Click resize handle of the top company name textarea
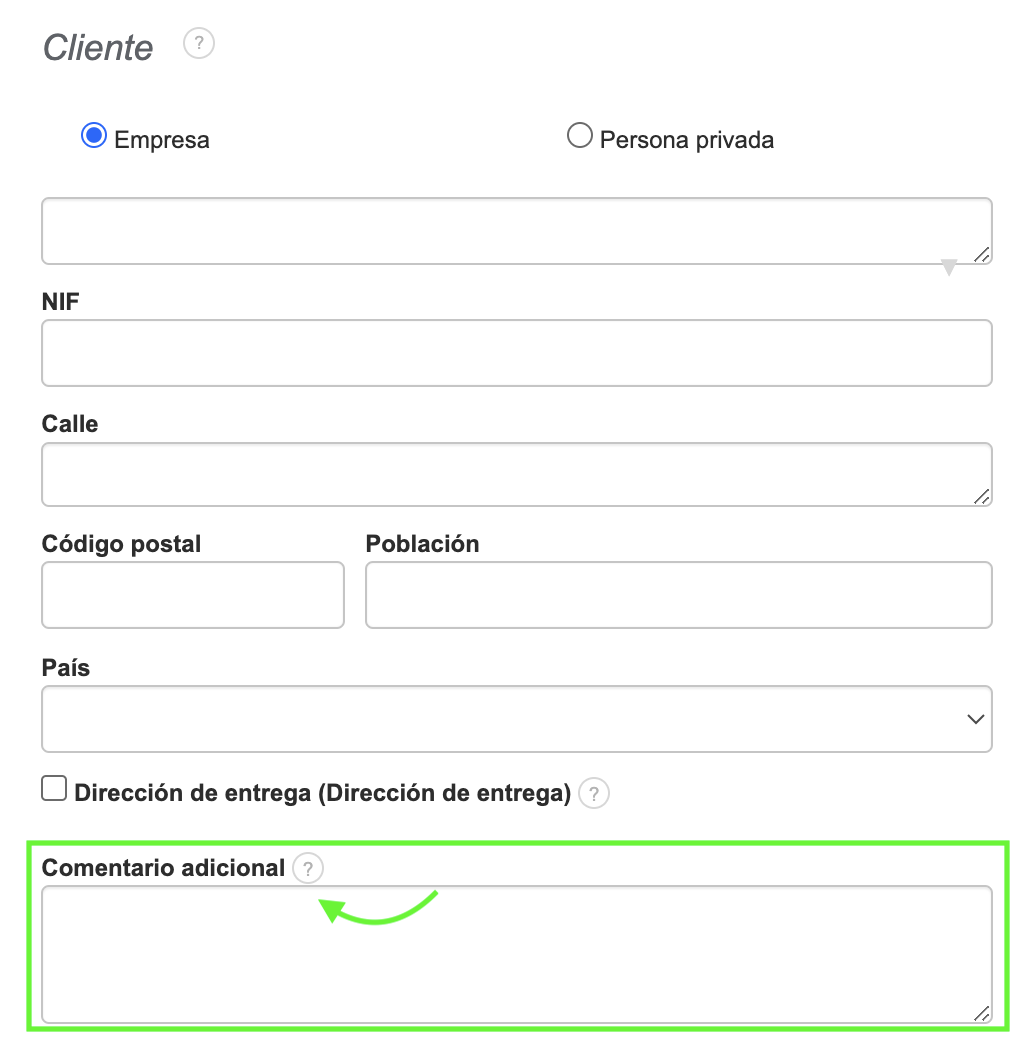 (x=982, y=255)
